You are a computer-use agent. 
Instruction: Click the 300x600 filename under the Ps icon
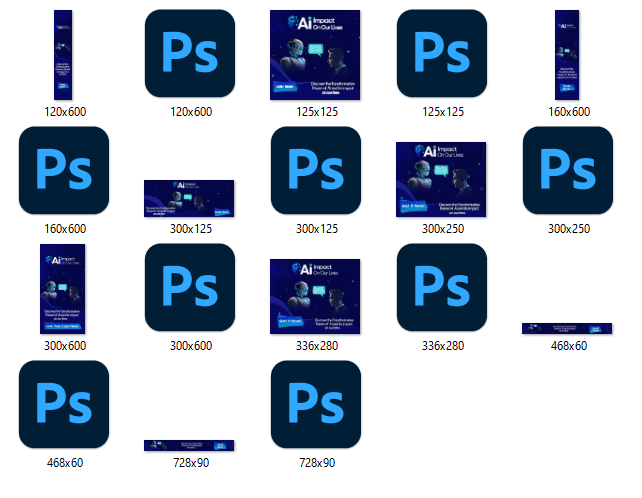[x=191, y=346]
